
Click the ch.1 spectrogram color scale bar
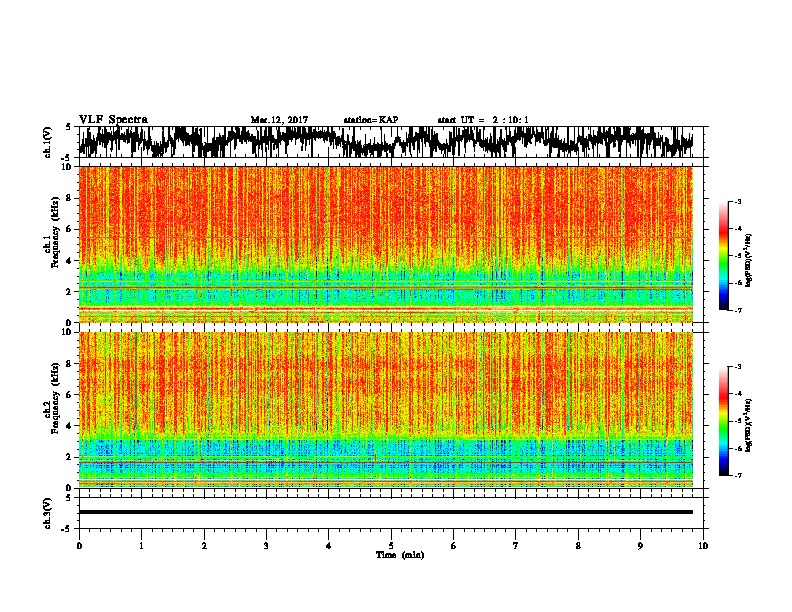tap(723, 256)
